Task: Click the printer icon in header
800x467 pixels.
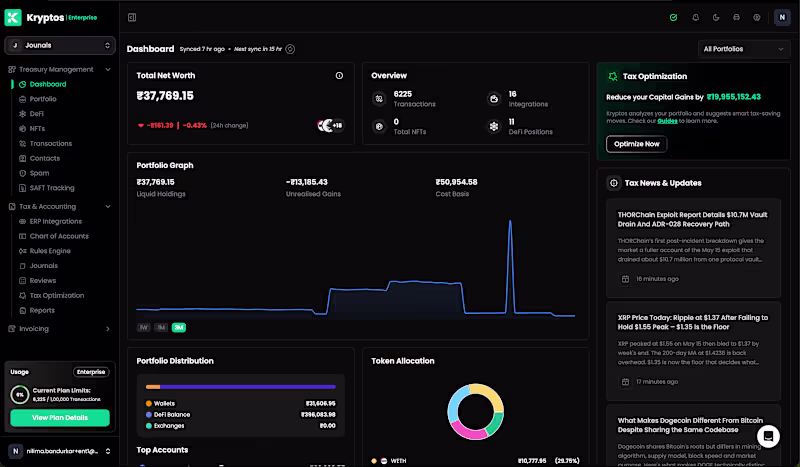Action: [x=736, y=17]
